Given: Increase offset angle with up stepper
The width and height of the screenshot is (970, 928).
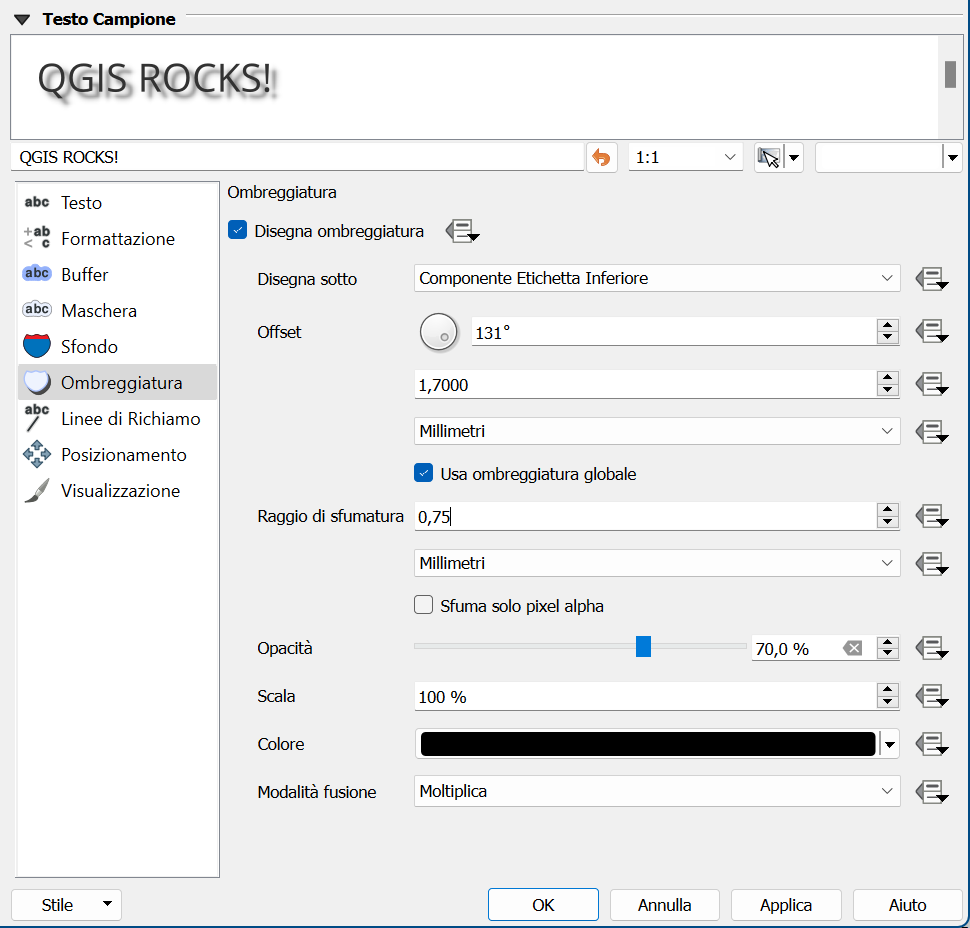Looking at the screenshot, I should (x=888, y=325).
